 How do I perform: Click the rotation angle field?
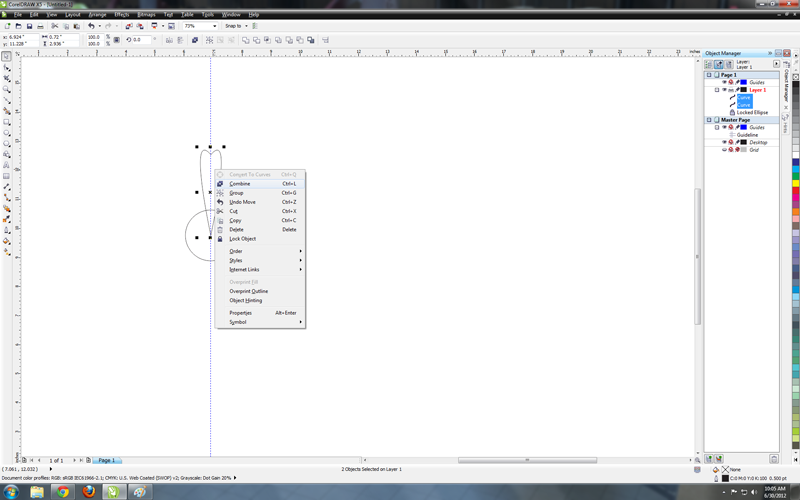click(x=141, y=40)
